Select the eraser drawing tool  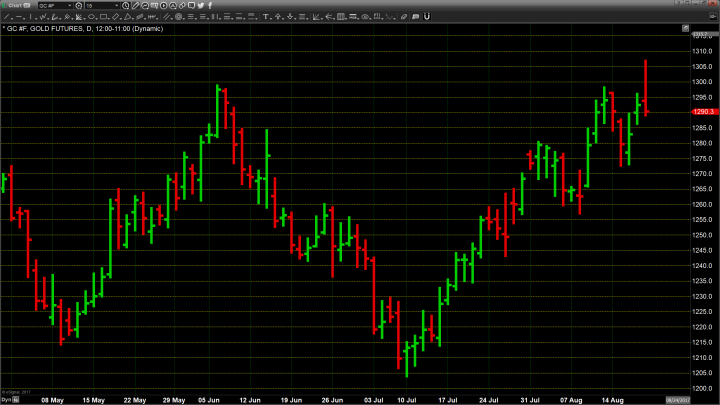point(403,16)
